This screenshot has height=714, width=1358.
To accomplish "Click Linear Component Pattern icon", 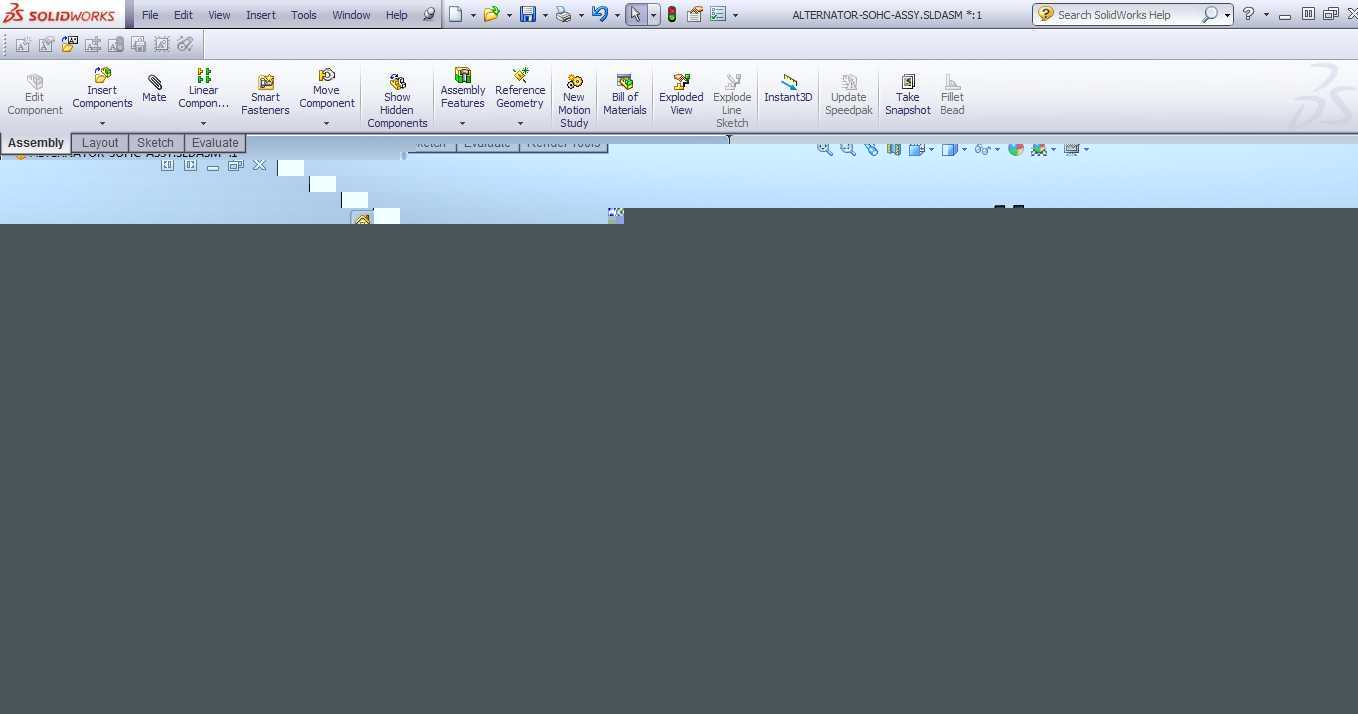I will click(204, 76).
